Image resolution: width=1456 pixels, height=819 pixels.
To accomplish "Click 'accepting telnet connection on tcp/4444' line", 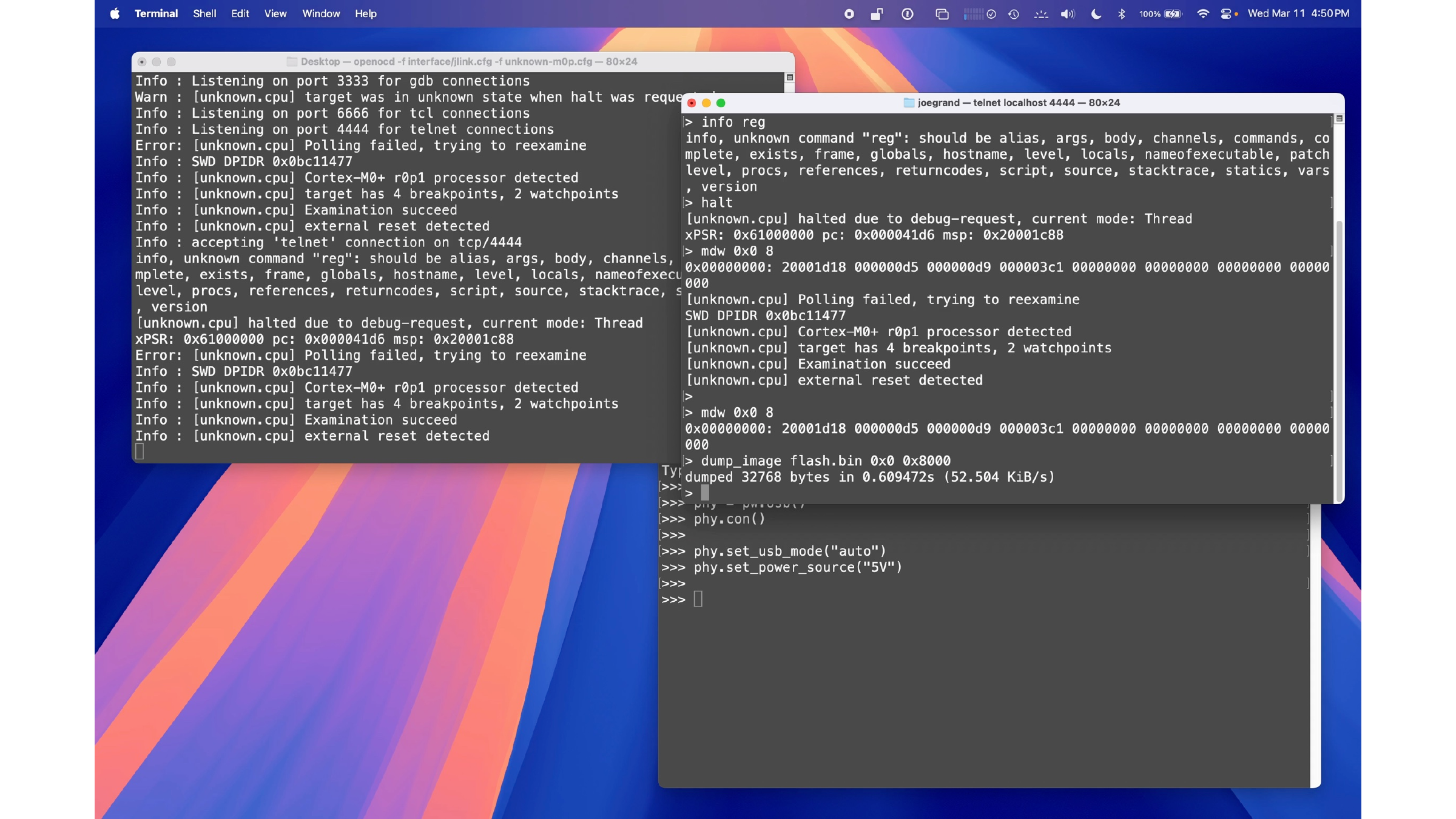I will point(328,243).
